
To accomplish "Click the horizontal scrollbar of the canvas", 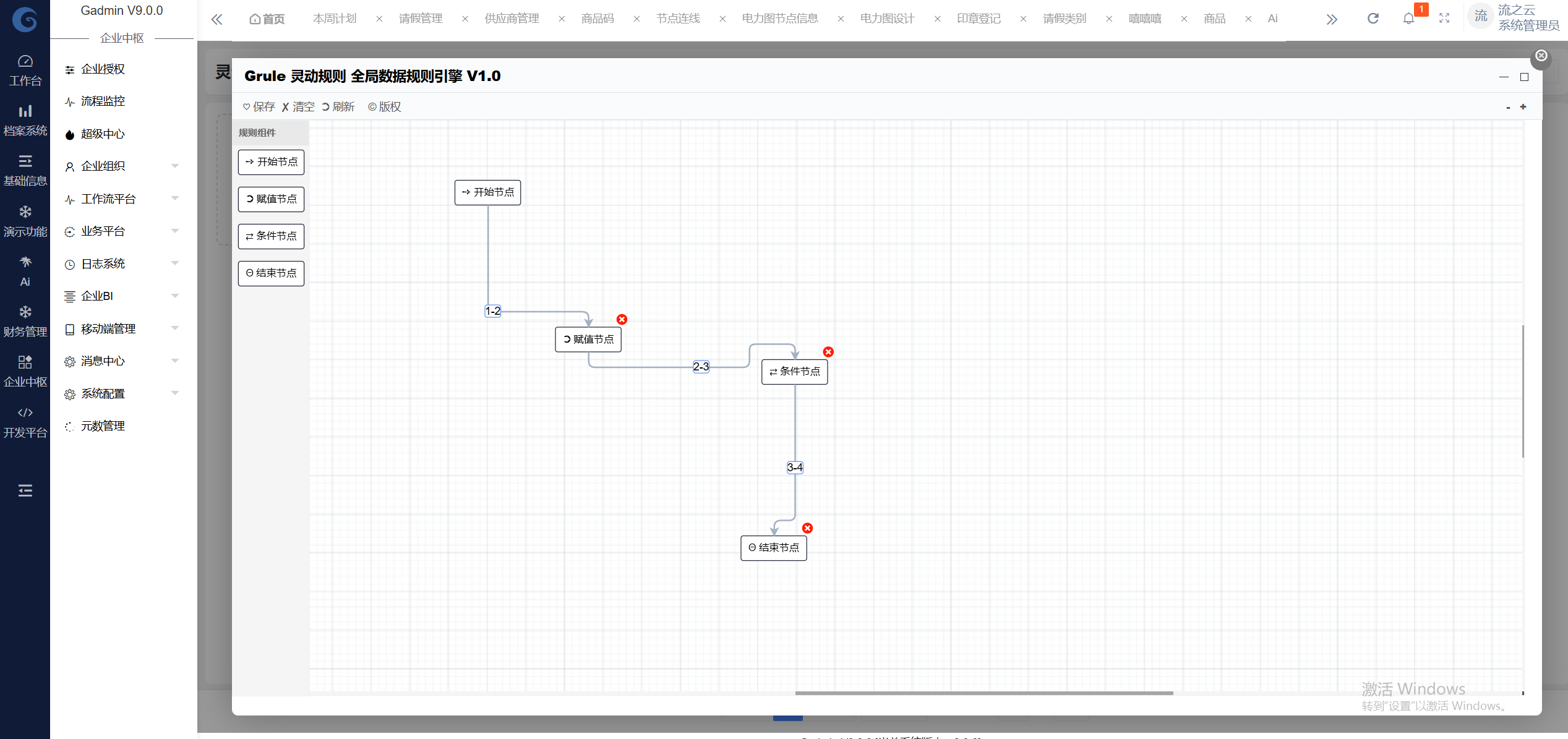I will tap(983, 693).
